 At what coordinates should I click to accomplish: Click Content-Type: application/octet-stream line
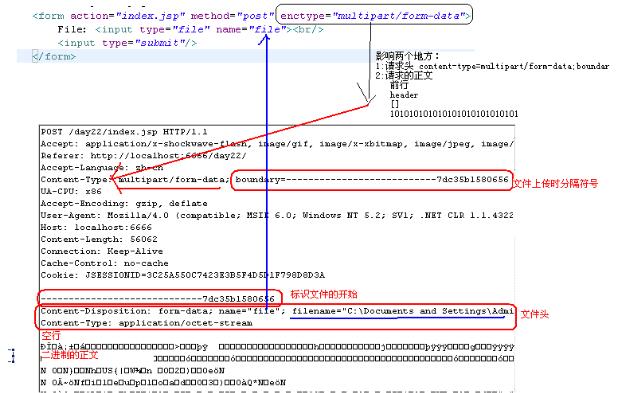tap(146, 323)
